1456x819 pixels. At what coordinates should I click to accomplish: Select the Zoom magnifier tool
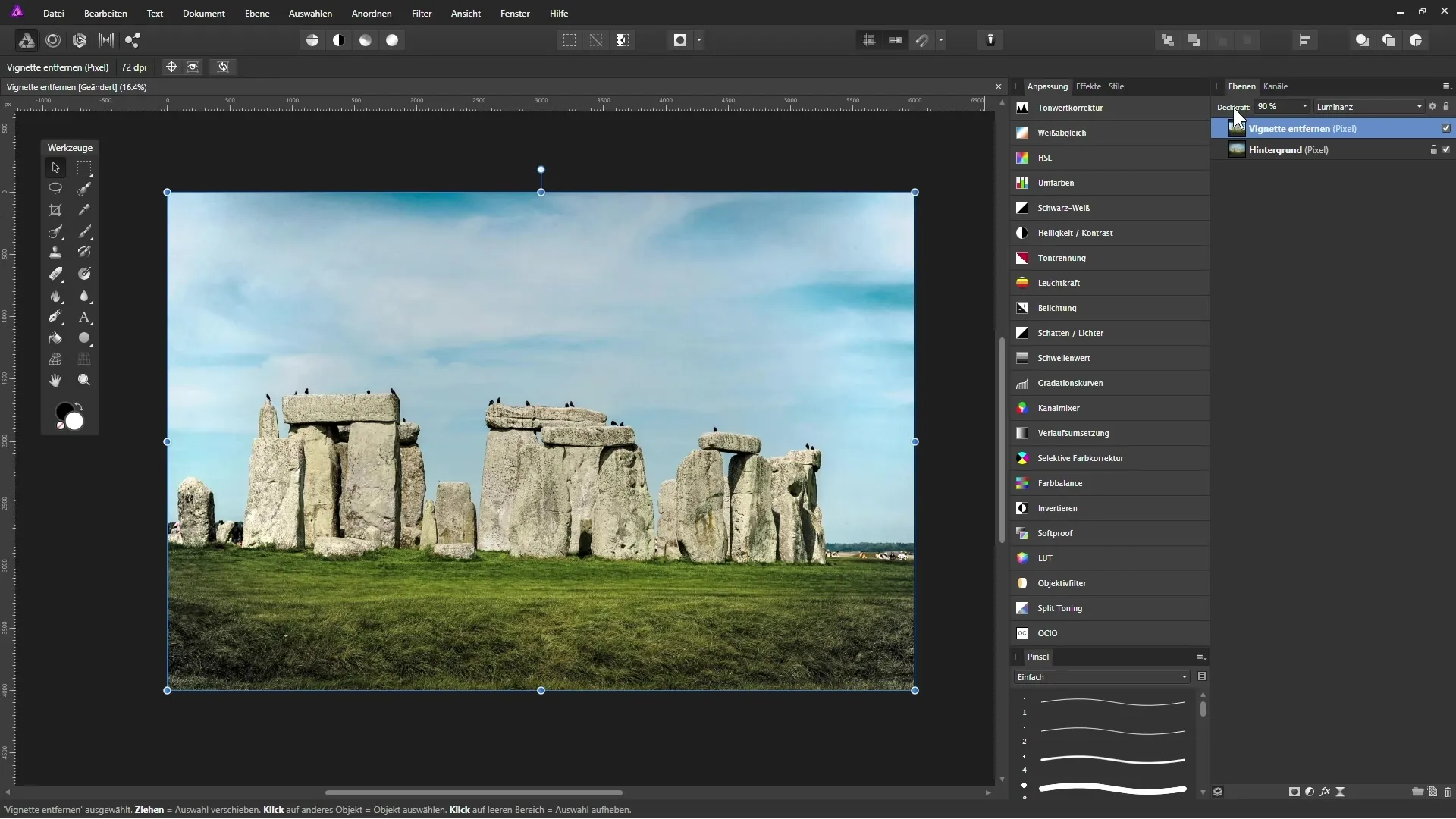pos(84,380)
